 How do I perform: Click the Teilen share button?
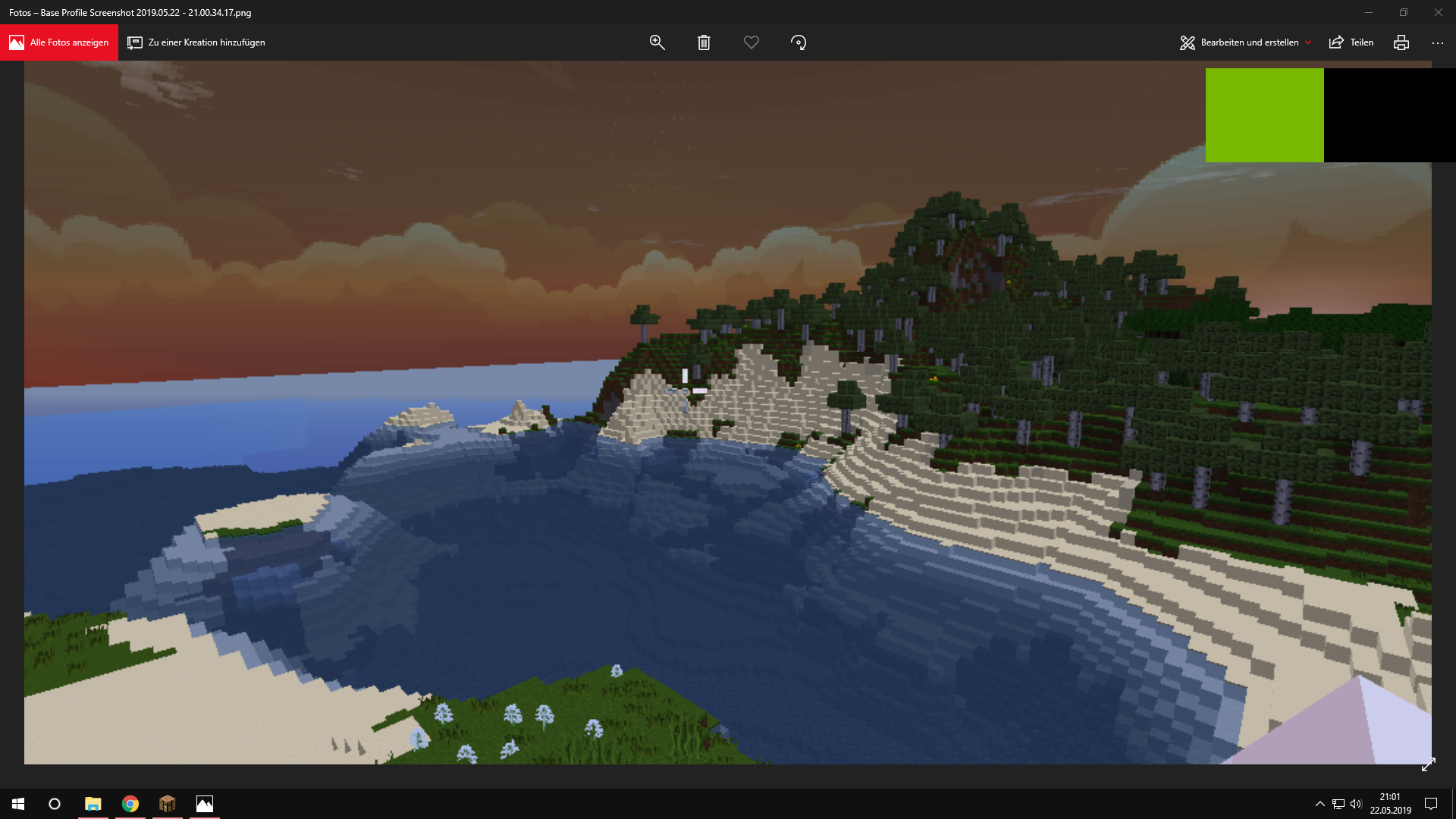pyautogui.click(x=1351, y=42)
